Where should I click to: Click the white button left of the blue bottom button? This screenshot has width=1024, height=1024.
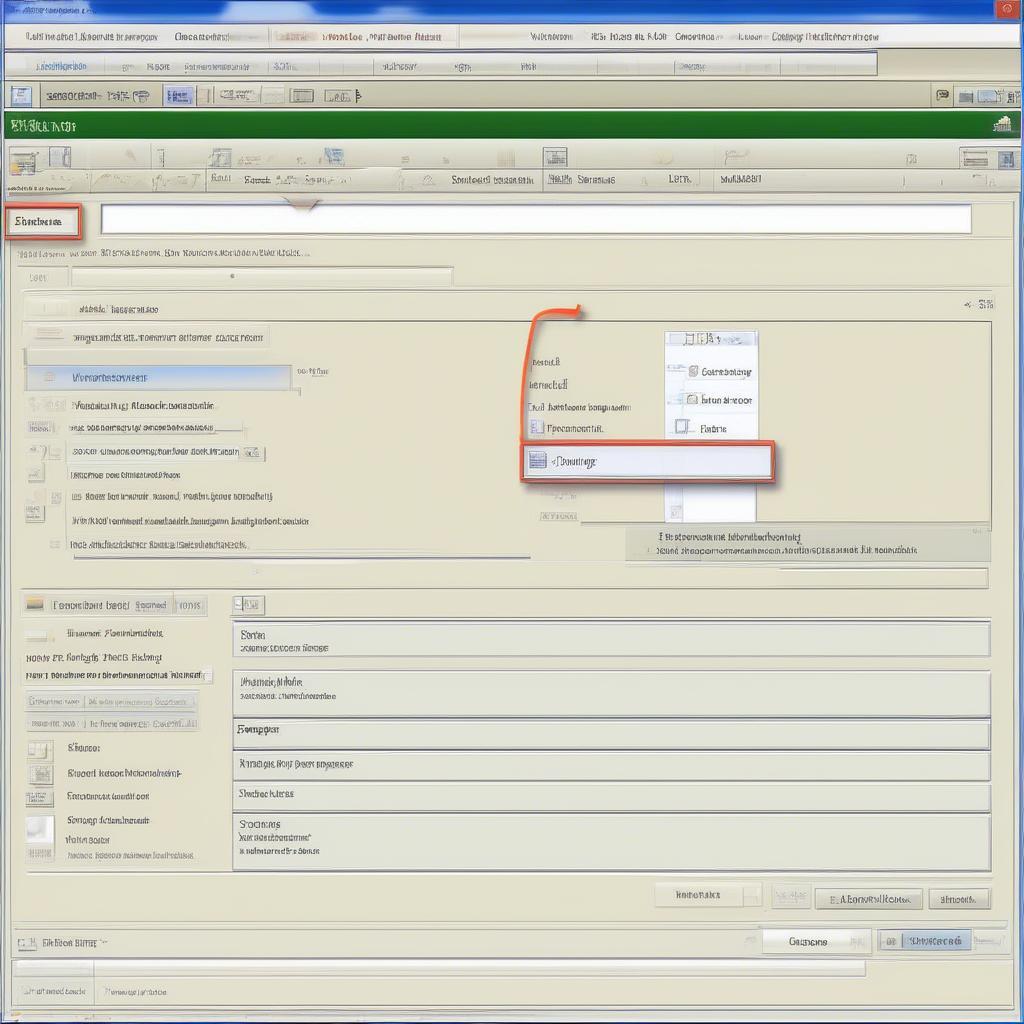[816, 942]
